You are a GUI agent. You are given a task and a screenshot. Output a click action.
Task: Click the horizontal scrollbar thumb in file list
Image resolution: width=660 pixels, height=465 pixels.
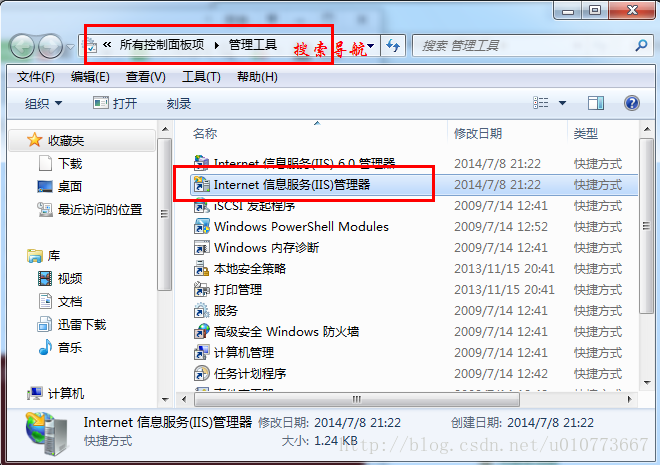[357, 399]
